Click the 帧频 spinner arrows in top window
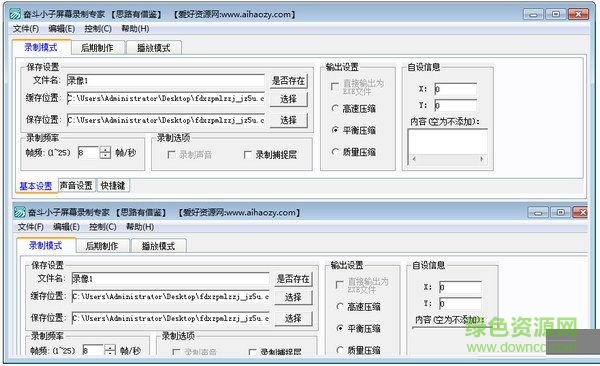Screen dimensions: 600x366 point(105,153)
